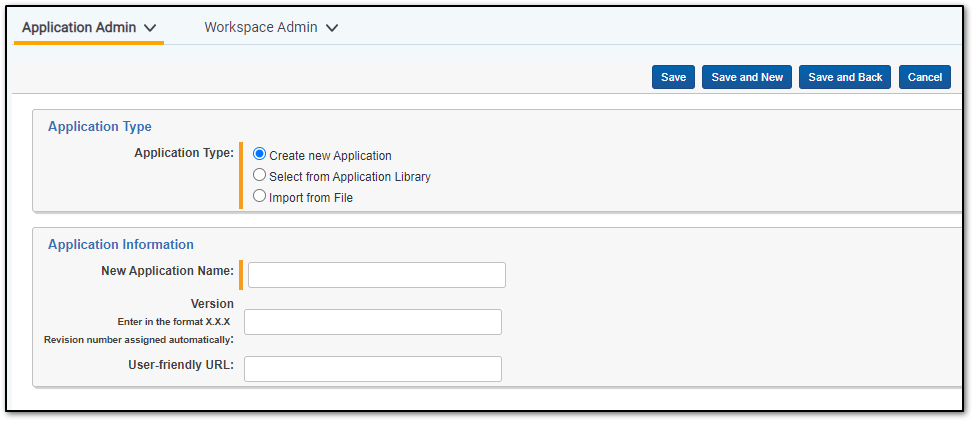Choose Select from Application Library option
973x421 pixels.
pos(259,176)
